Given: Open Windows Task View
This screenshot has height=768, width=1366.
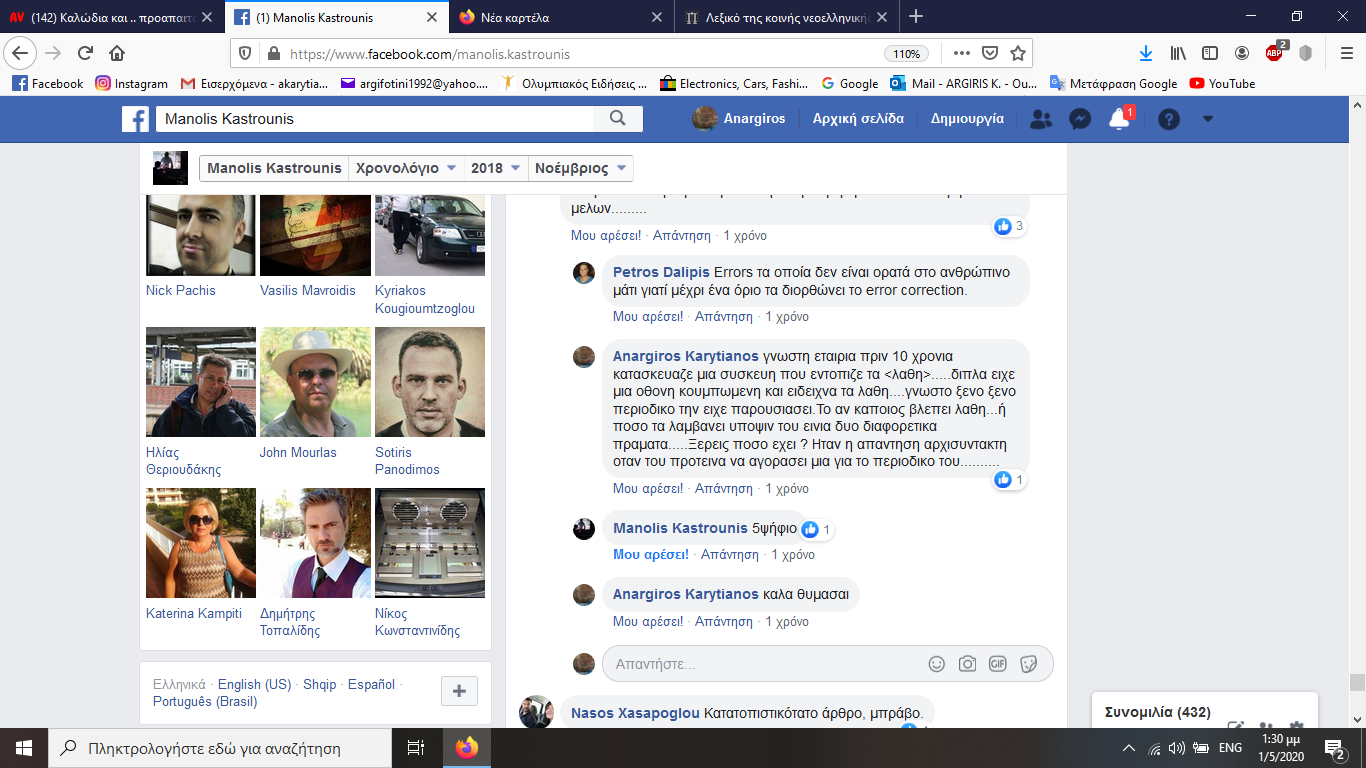Looking at the screenshot, I should (416, 748).
